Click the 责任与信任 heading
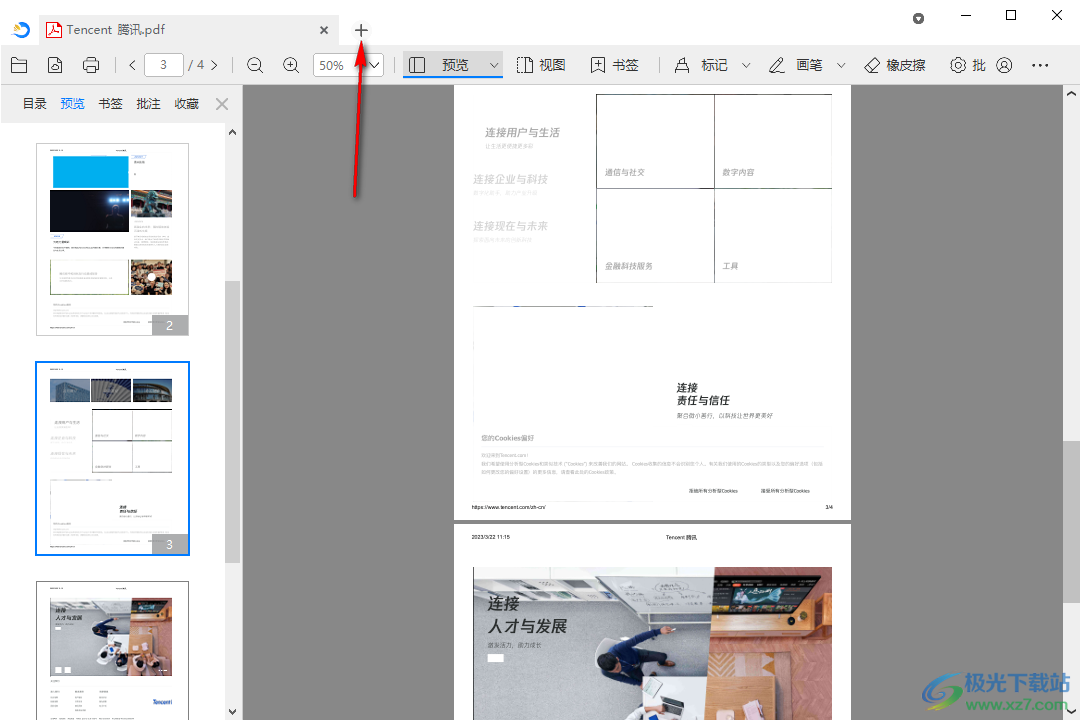Screen dimensions: 1081x721 click(703, 400)
